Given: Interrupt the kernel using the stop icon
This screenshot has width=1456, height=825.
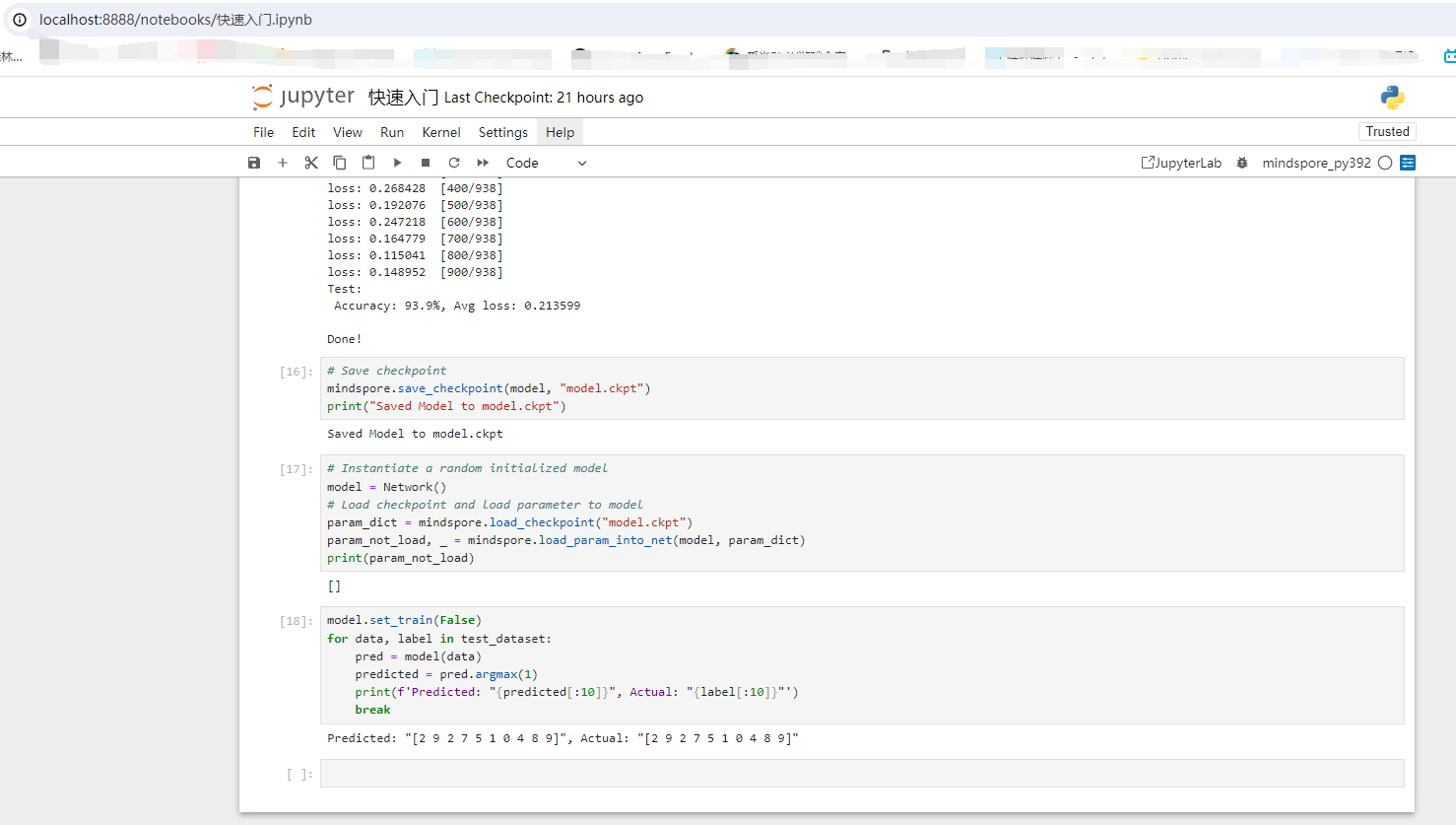Looking at the screenshot, I should point(426,162).
